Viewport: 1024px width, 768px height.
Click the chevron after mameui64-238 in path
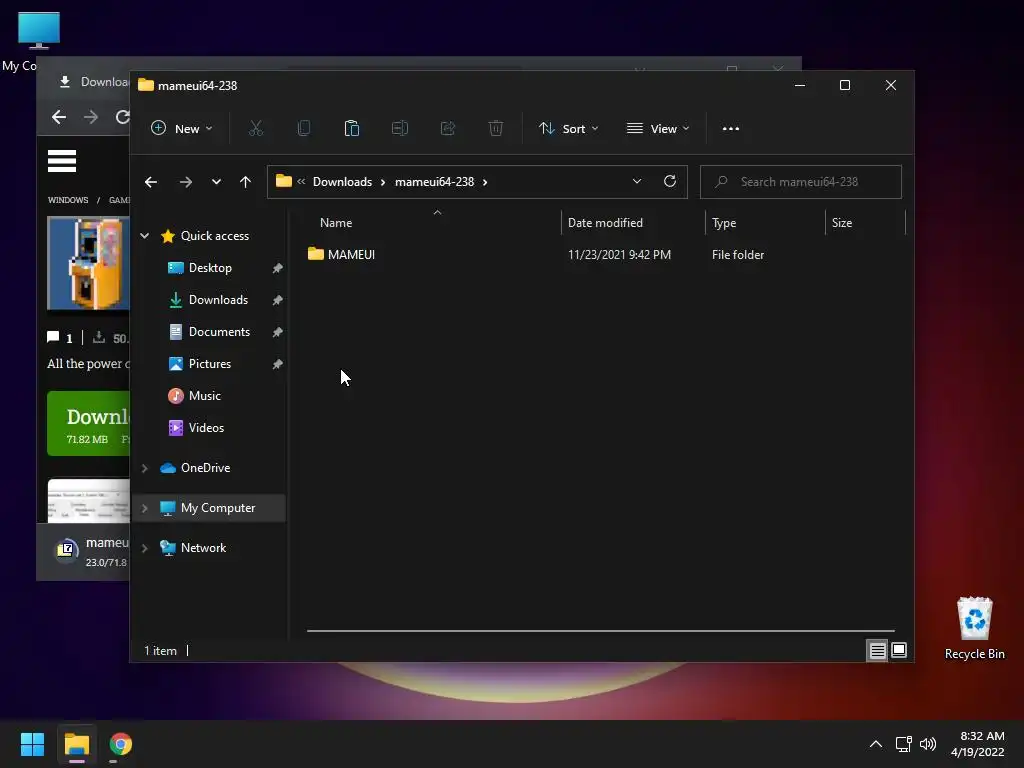pos(485,182)
